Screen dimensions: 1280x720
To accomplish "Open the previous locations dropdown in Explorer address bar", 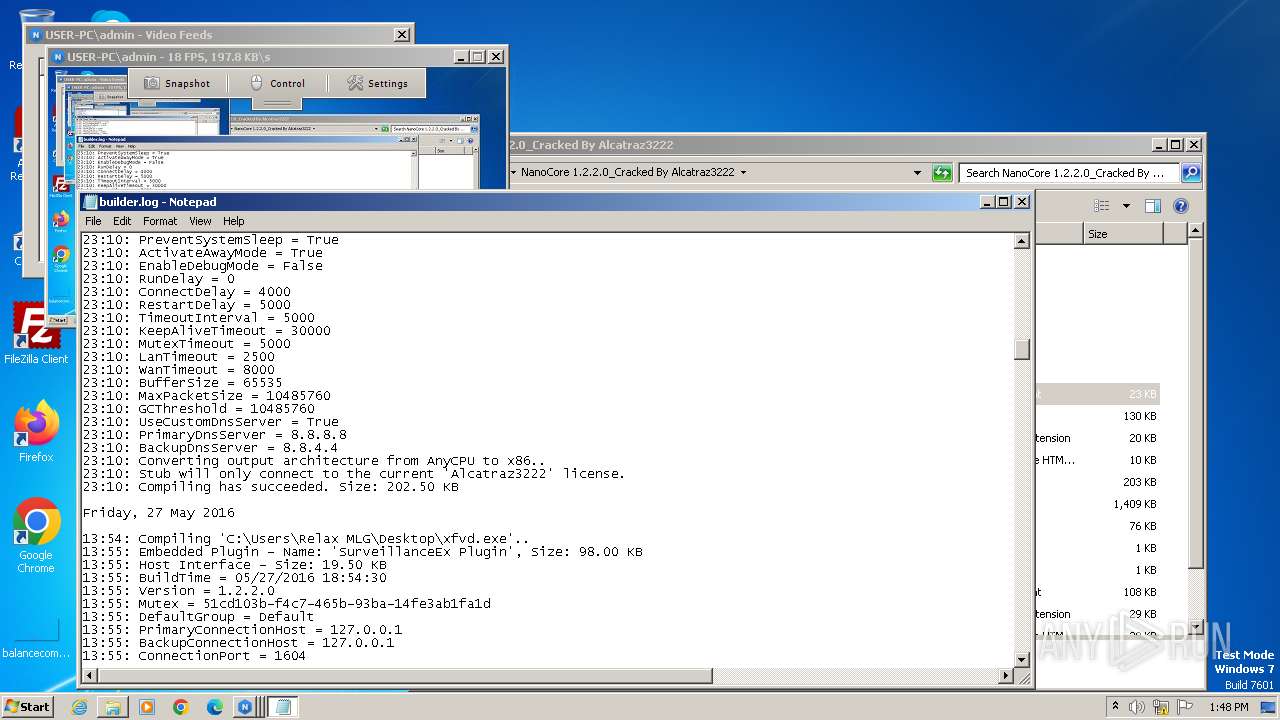I will coord(917,173).
